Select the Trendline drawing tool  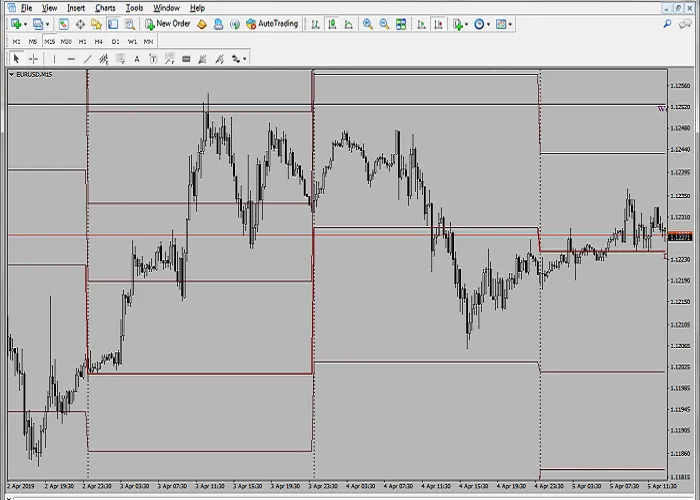(x=88, y=59)
